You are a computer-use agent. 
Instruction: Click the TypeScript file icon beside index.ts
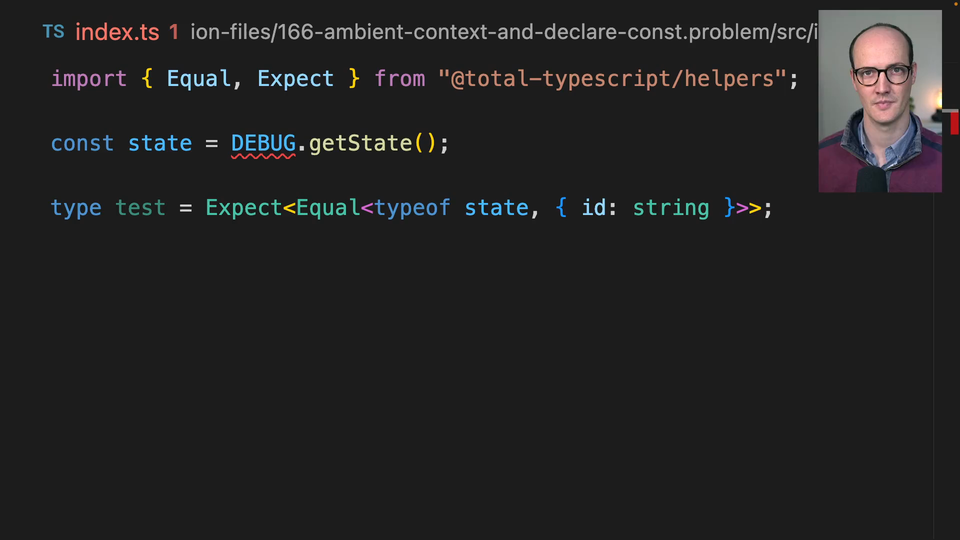point(53,31)
